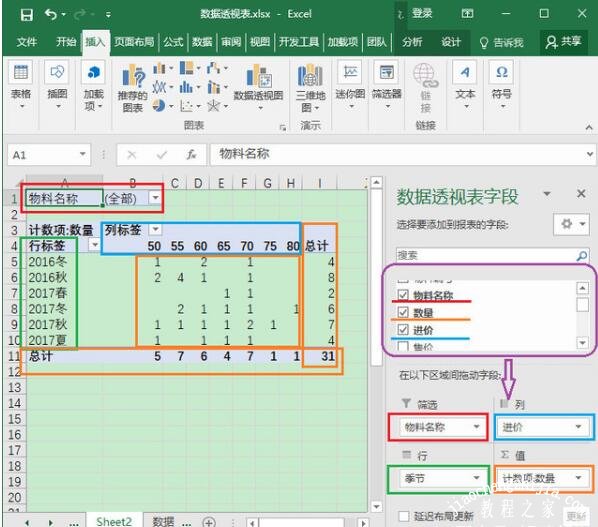
Task: Select the grand total cell 31
Action: click(x=320, y=356)
